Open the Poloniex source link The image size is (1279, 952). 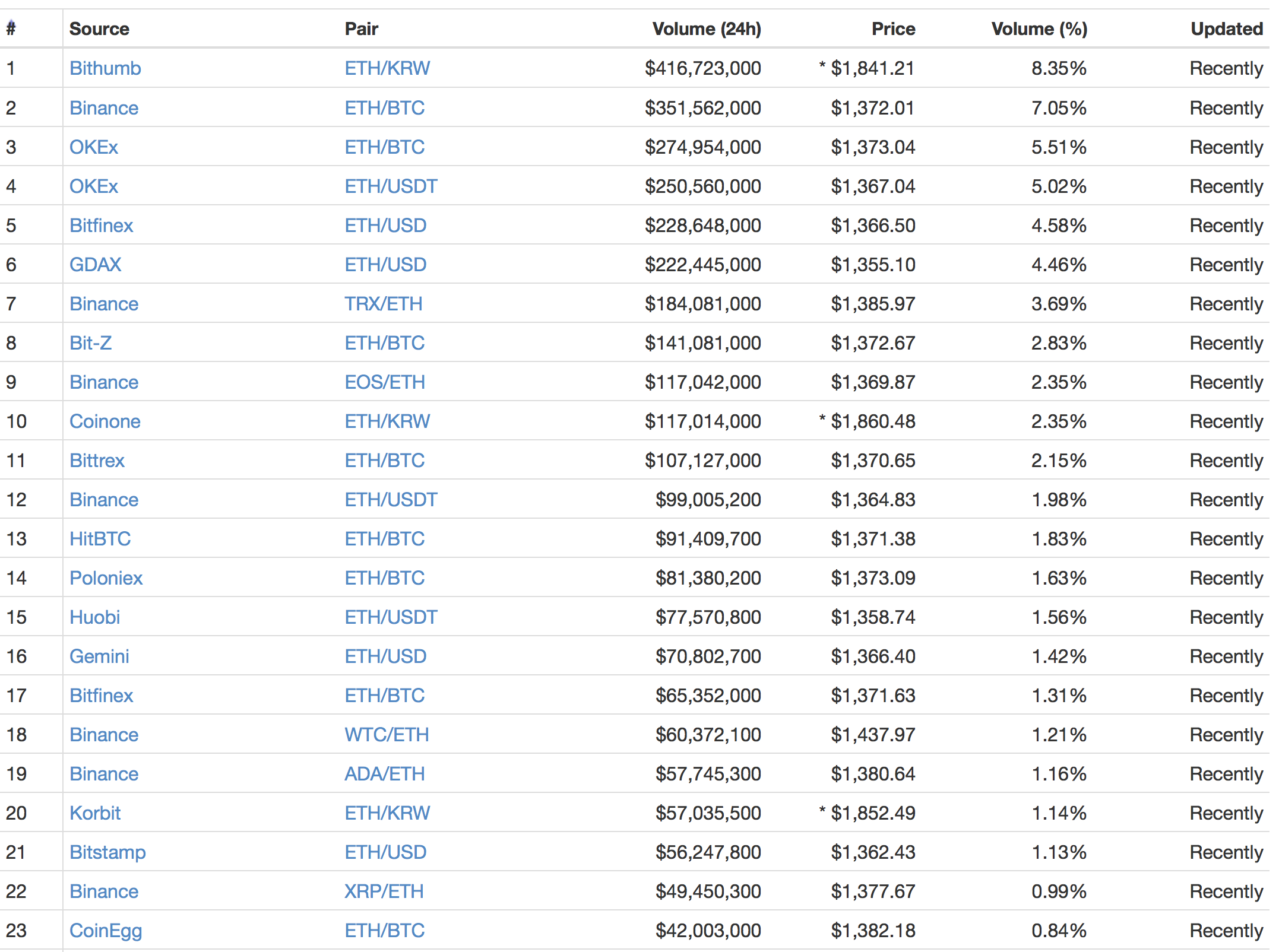coord(106,578)
